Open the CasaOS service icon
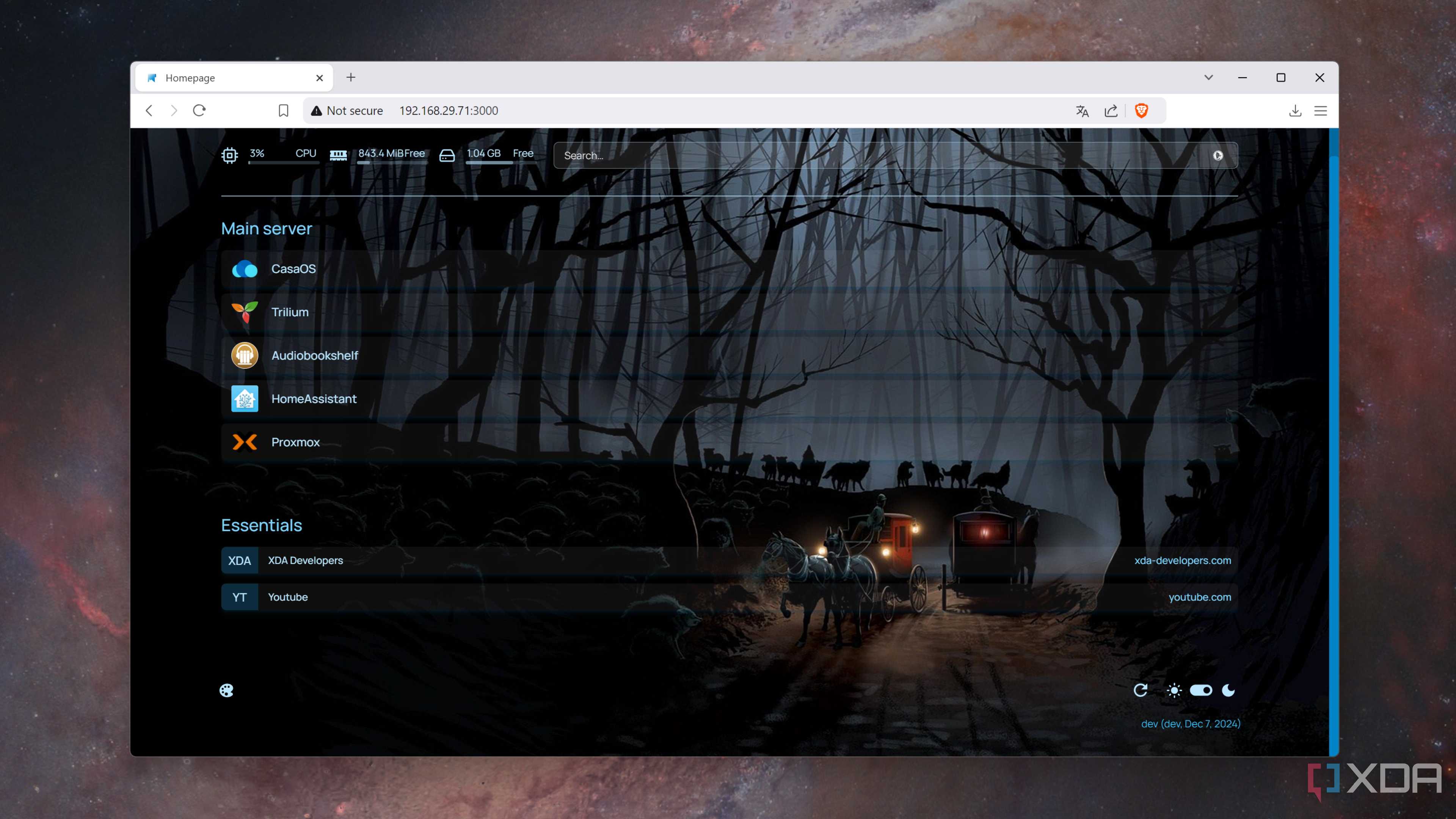The image size is (1456, 819). coord(245,269)
